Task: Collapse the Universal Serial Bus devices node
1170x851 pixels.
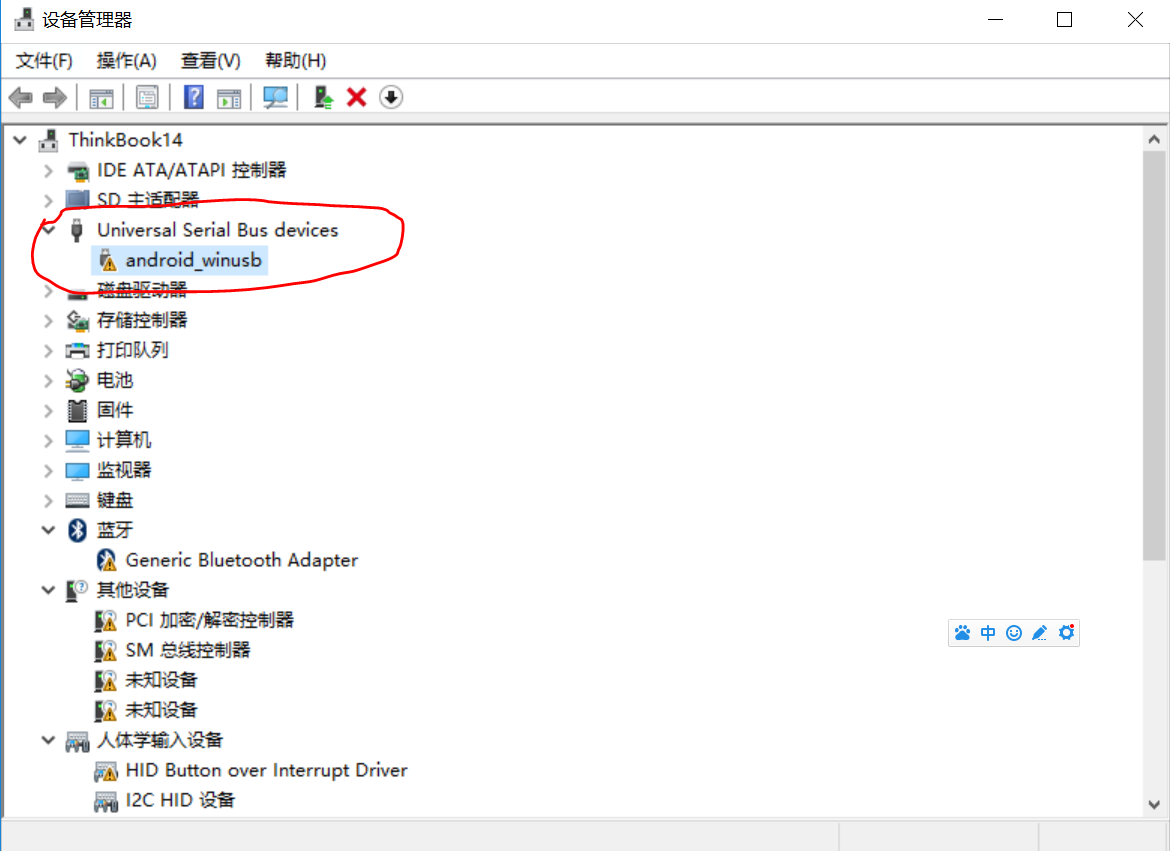Action: 48,230
